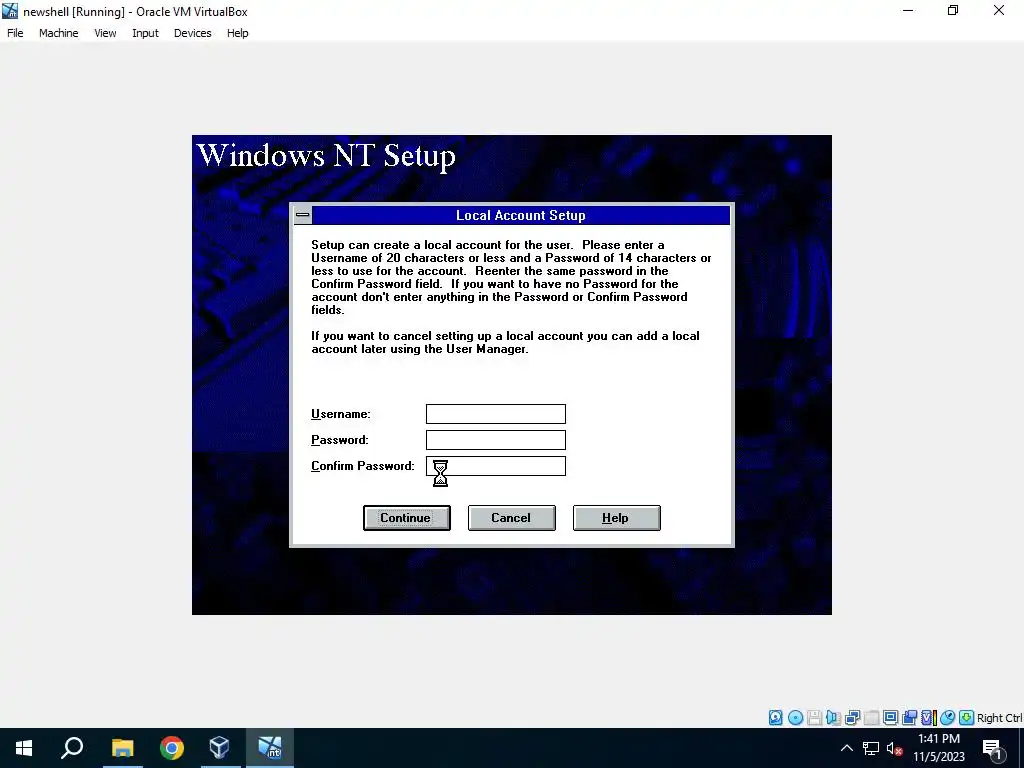This screenshot has height=768, width=1024.
Task: Open the File menu in VirtualBox
Action: coord(15,33)
